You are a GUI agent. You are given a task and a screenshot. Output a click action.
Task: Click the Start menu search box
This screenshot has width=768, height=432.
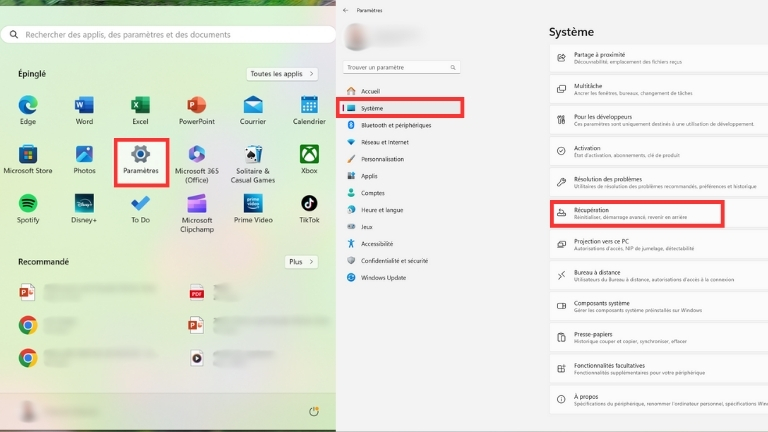(168, 35)
